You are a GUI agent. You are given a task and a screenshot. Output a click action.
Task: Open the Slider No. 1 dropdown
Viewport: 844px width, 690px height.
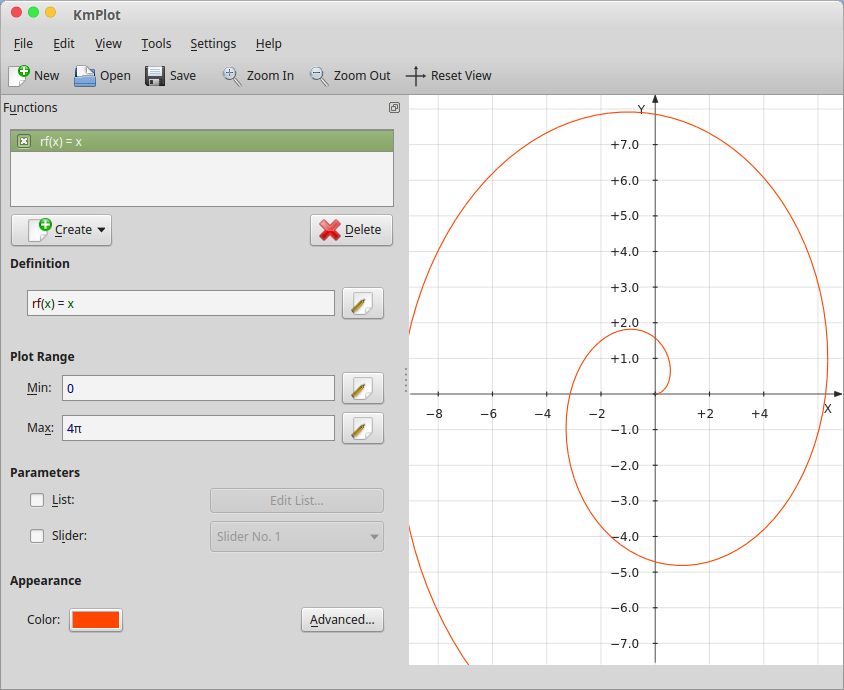point(296,536)
